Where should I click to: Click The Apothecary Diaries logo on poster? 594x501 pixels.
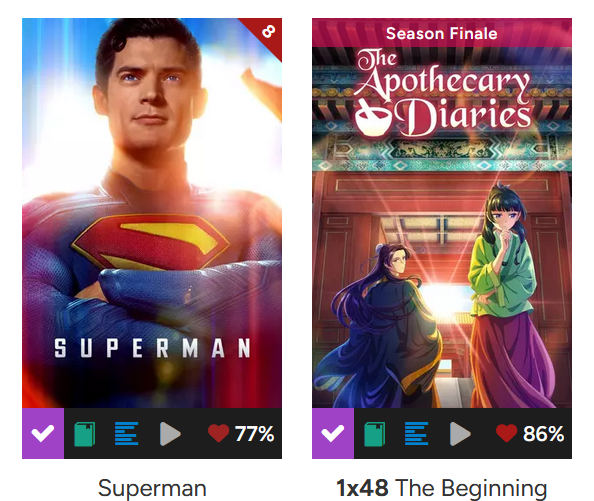442,93
